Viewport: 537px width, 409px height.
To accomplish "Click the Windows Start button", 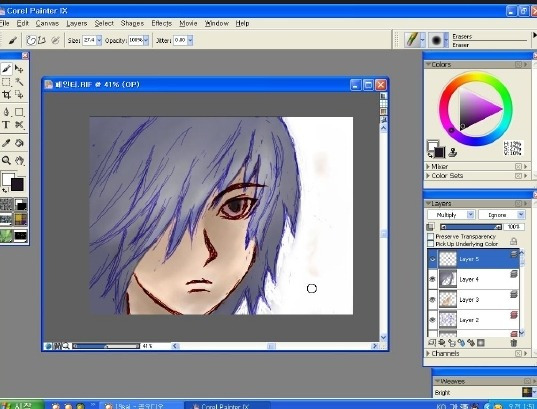I will coord(21,405).
